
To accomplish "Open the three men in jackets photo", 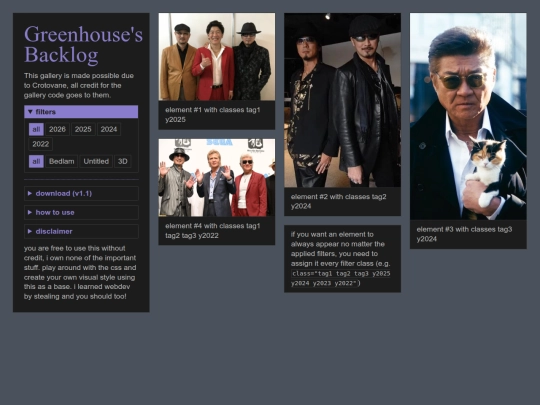I will pos(217,57).
